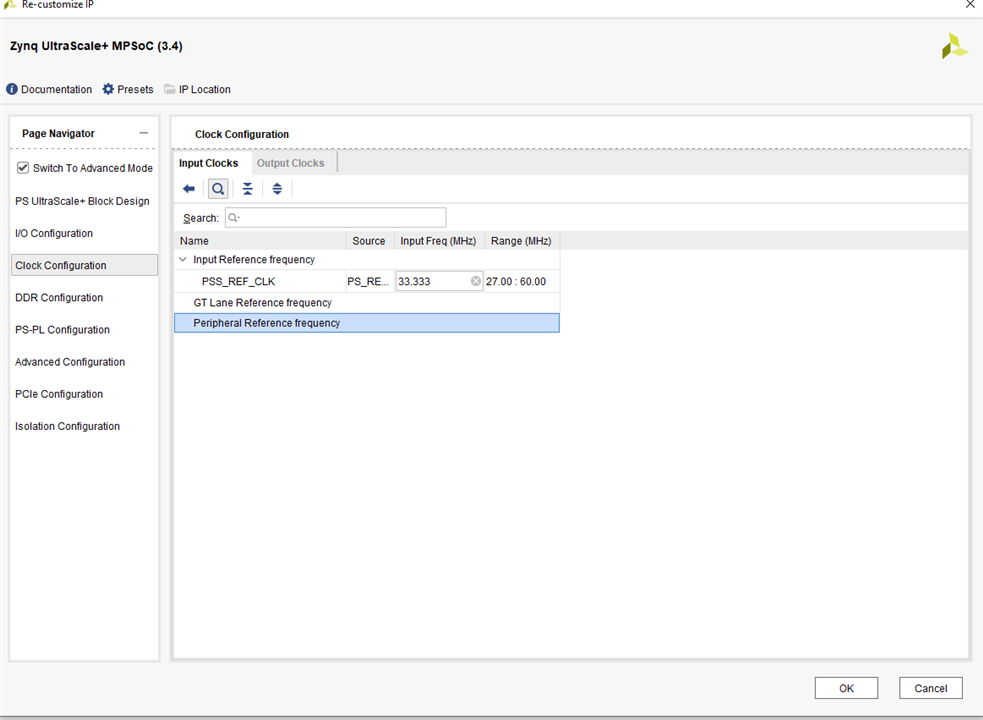This screenshot has height=720, width=983.
Task: Click the Expand All icon
Action: 277,189
